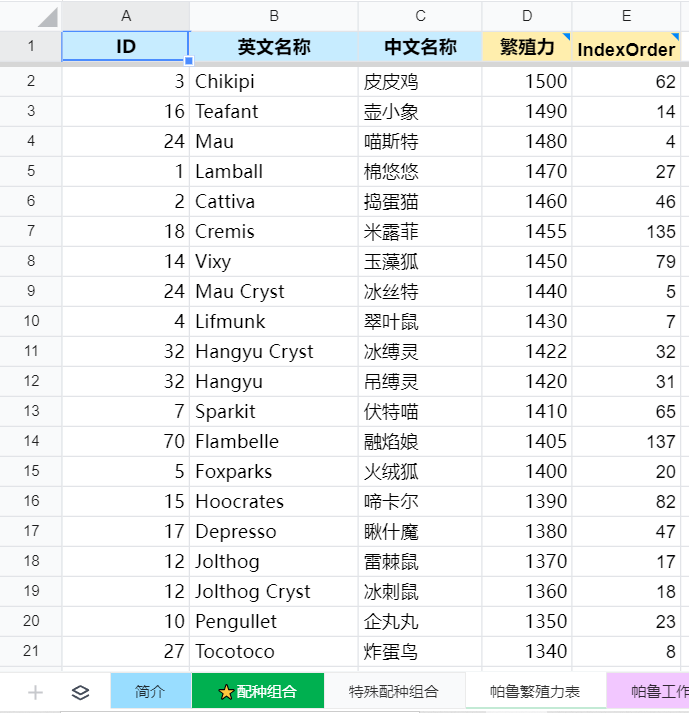Add a new sheet with plus icon

click(35, 693)
